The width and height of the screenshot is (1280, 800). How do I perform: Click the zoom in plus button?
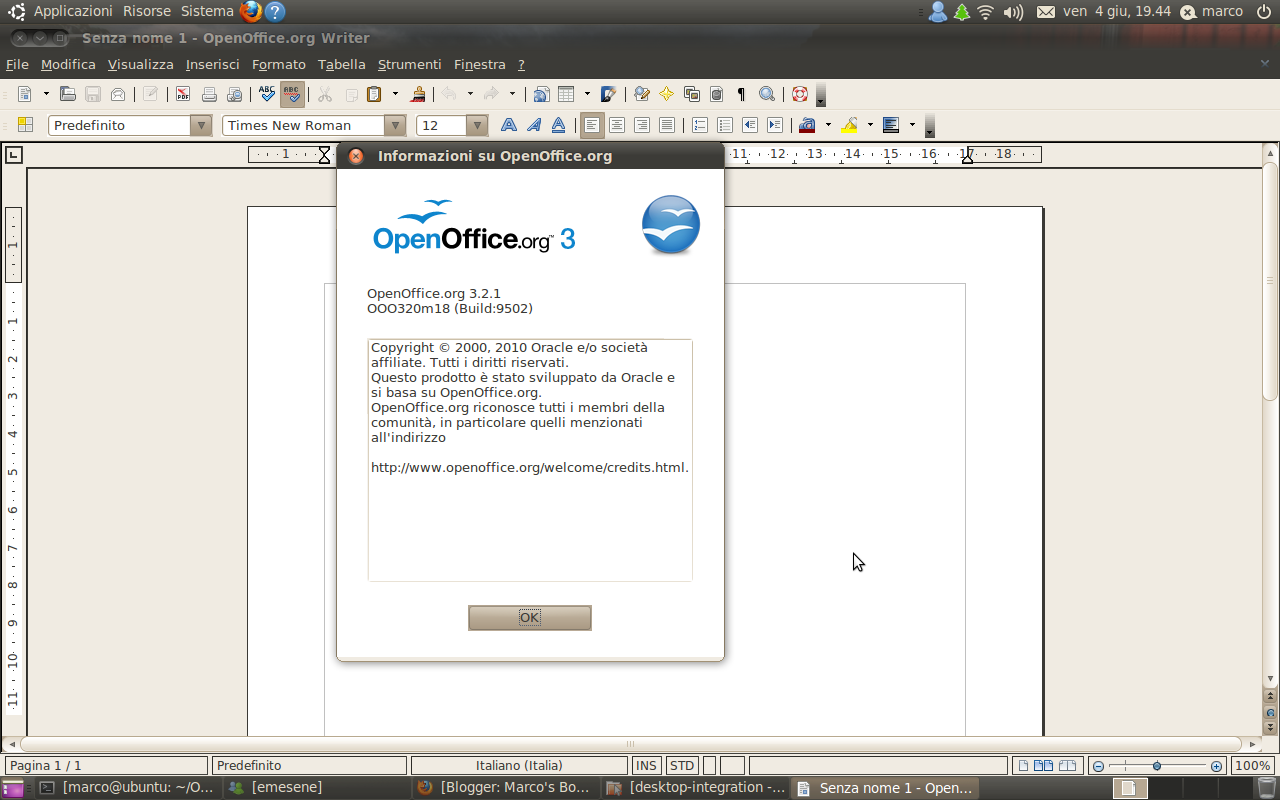pos(1216,766)
